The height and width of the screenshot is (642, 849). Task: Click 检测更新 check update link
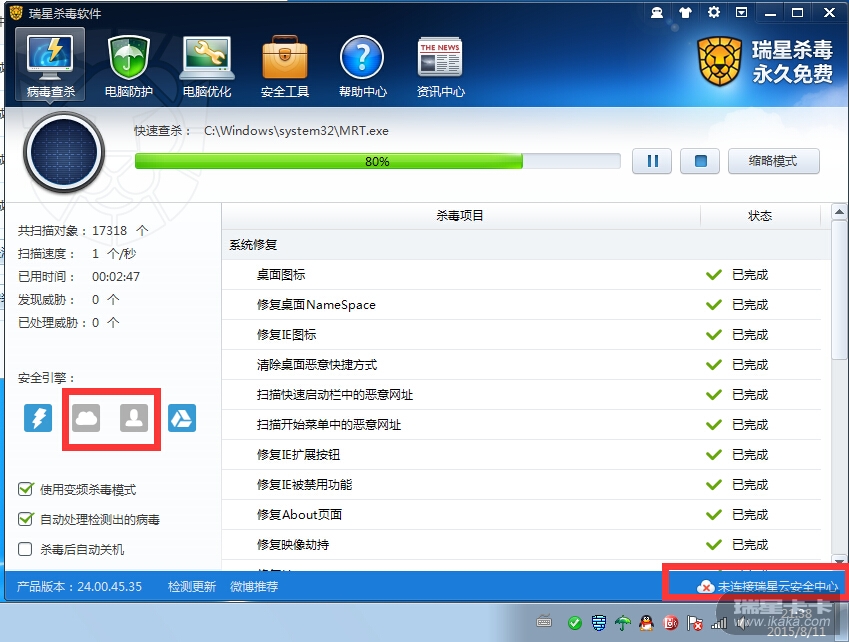pos(192,586)
